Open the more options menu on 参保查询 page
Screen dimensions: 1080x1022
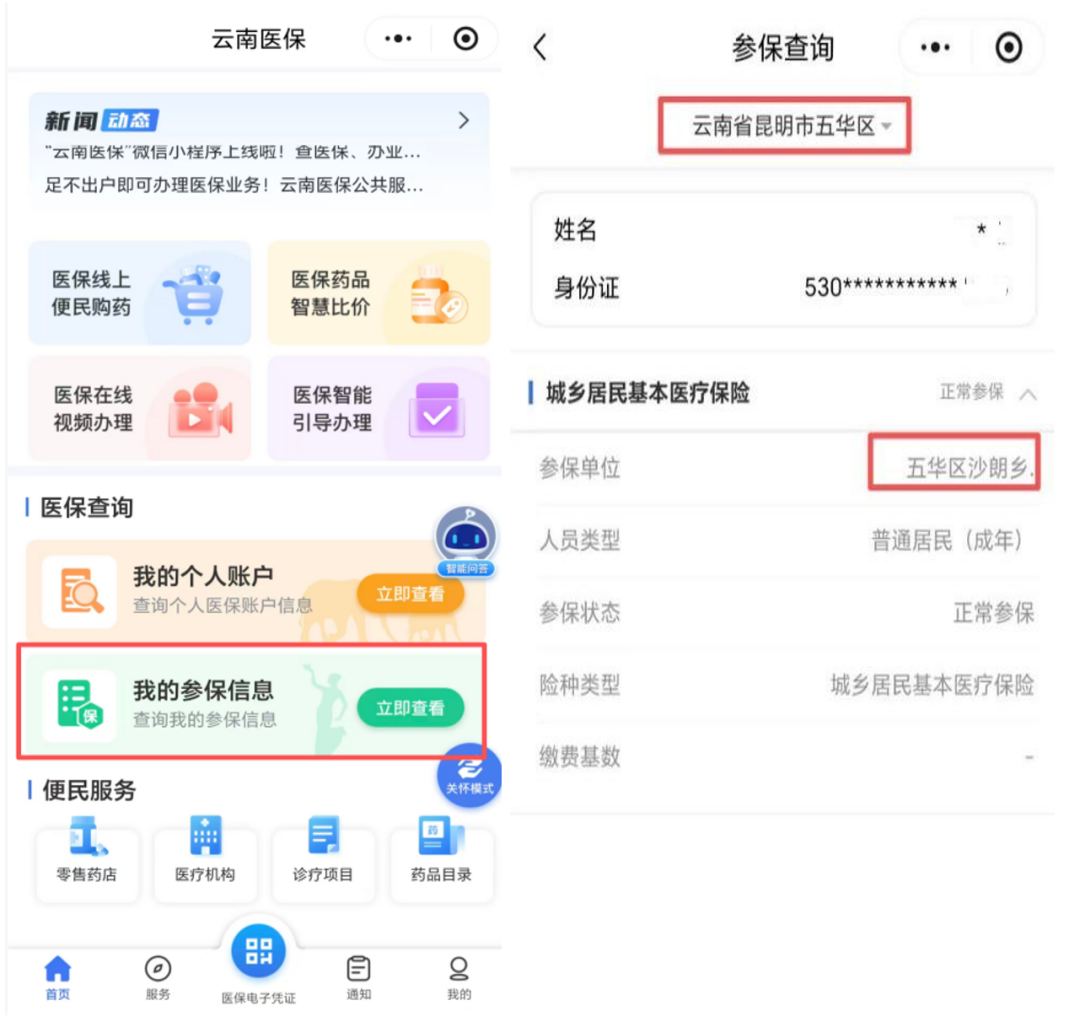pos(933,46)
